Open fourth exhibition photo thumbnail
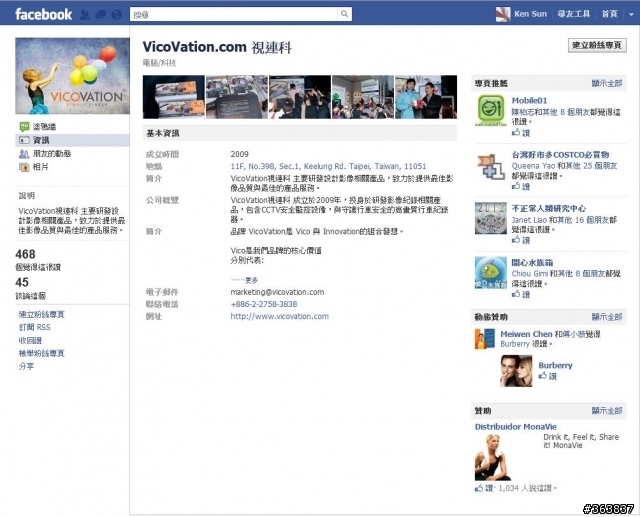This screenshot has width=640, height=517. point(363,97)
